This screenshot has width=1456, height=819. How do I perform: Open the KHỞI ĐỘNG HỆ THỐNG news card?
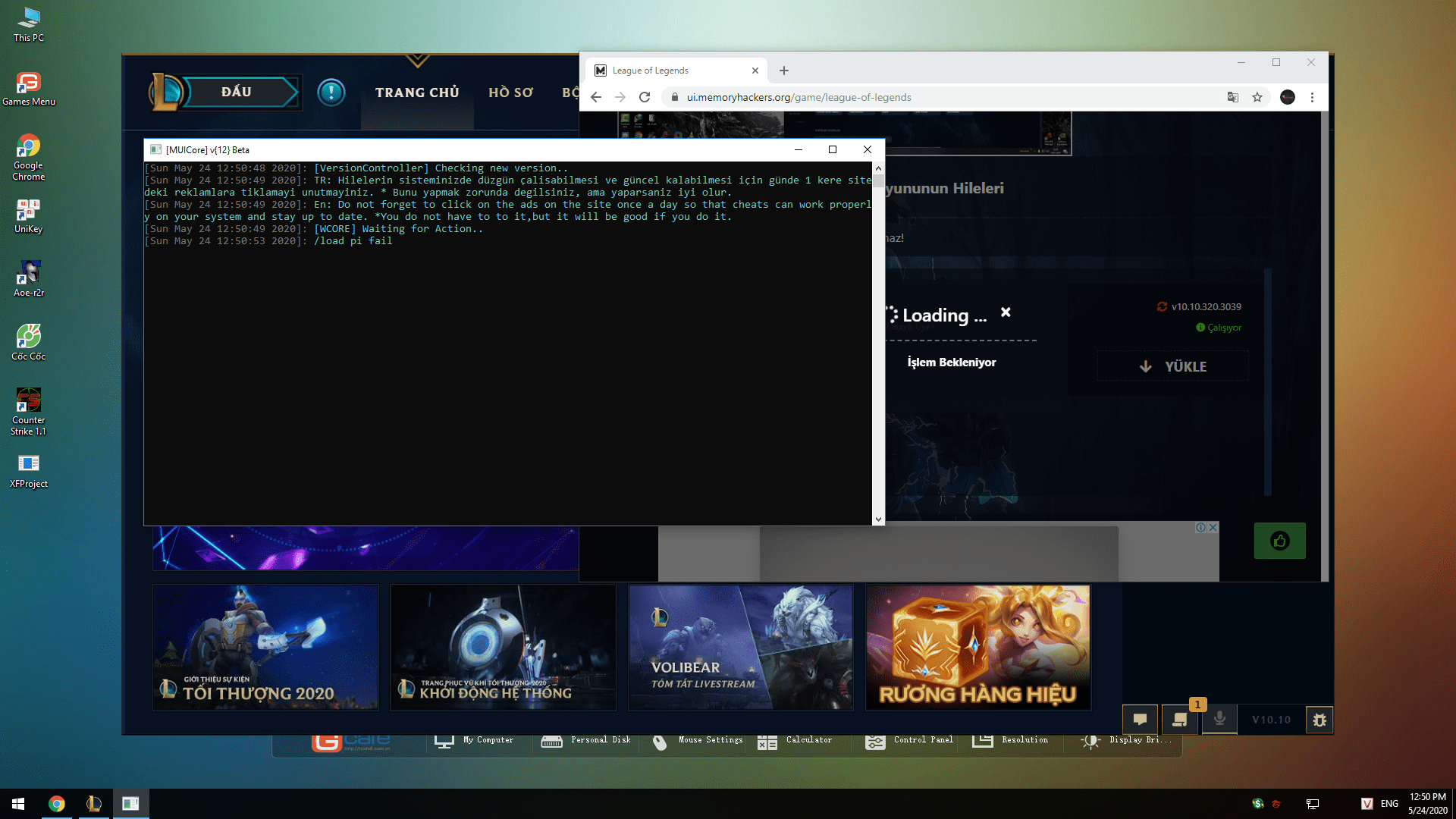click(x=503, y=647)
